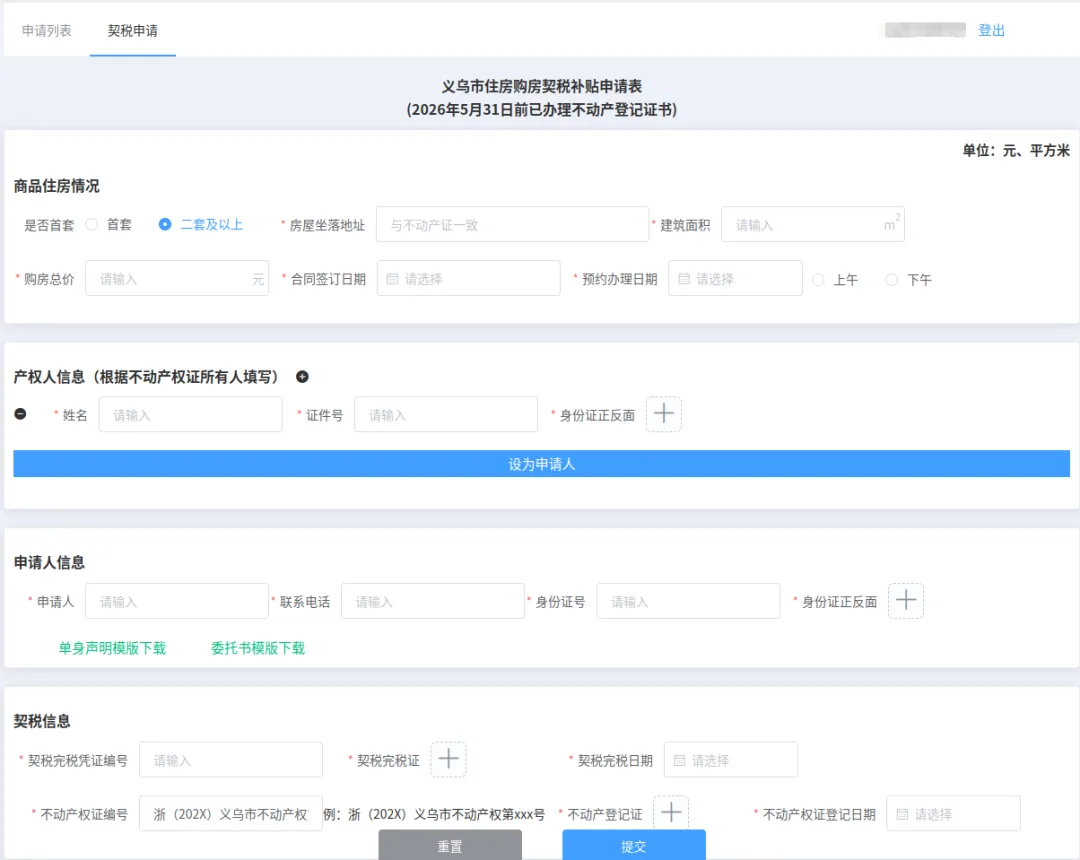
Task: Choose 上午 morning appointment slot
Action: point(818,280)
